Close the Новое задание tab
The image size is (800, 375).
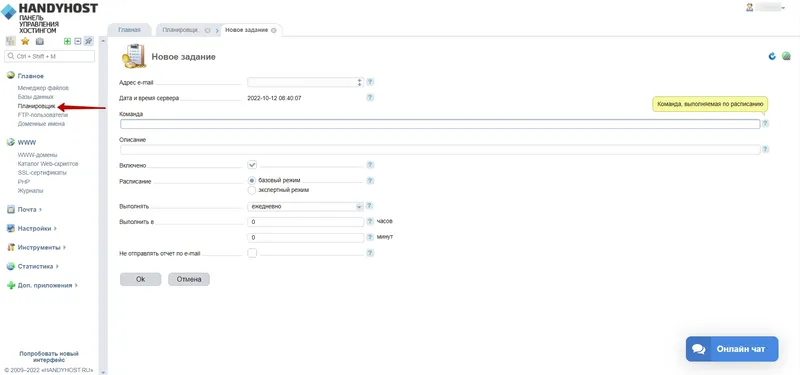coord(274,31)
